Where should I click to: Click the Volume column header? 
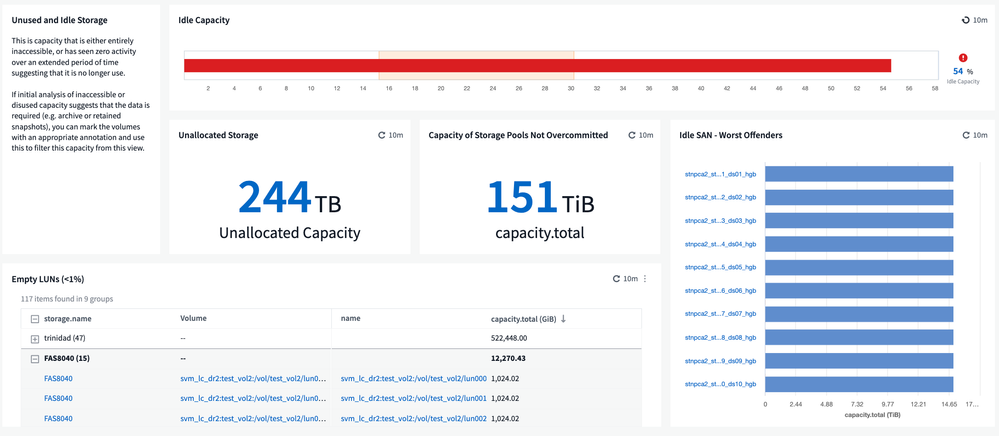click(x=193, y=318)
